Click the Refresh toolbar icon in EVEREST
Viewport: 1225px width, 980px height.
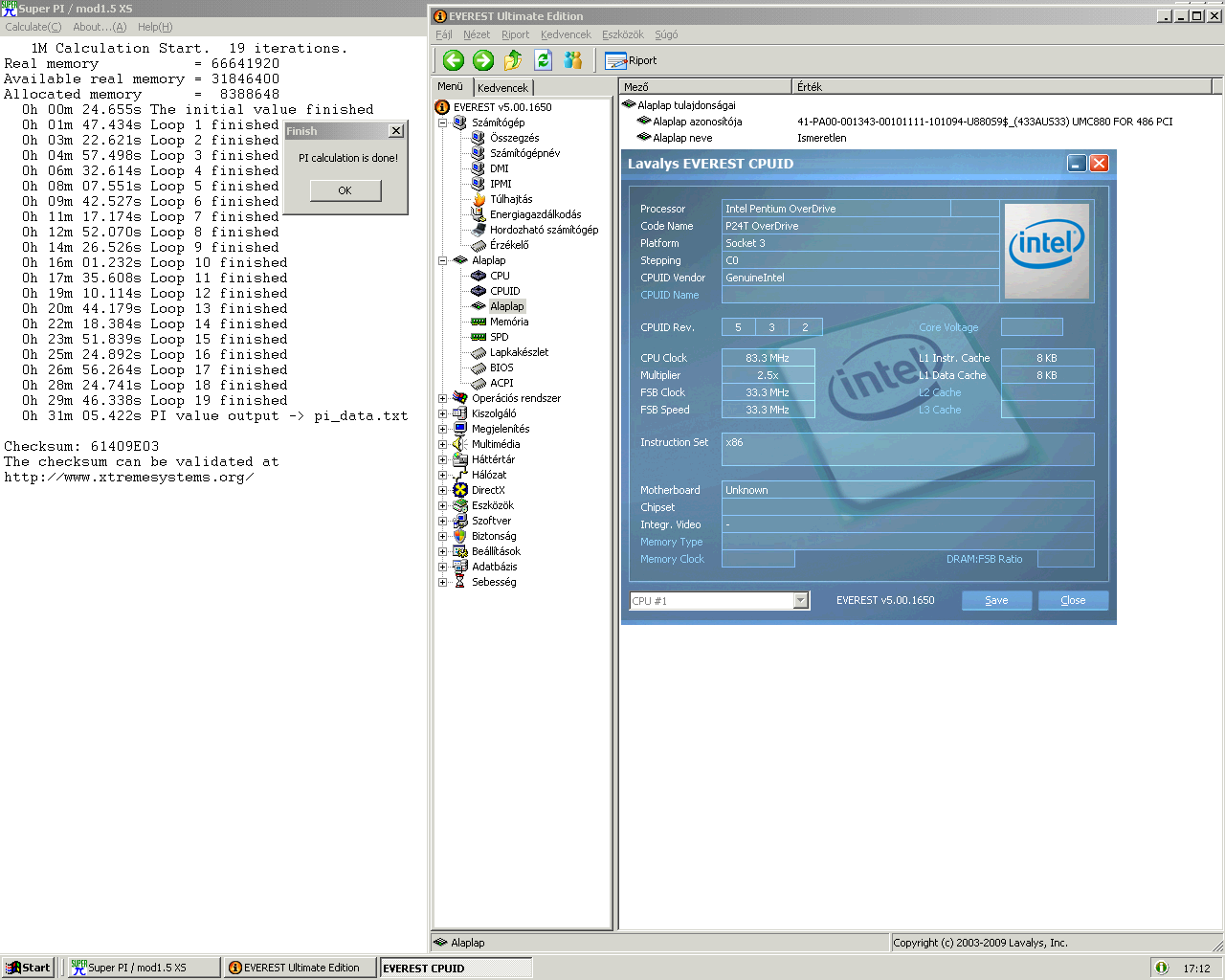pos(543,60)
